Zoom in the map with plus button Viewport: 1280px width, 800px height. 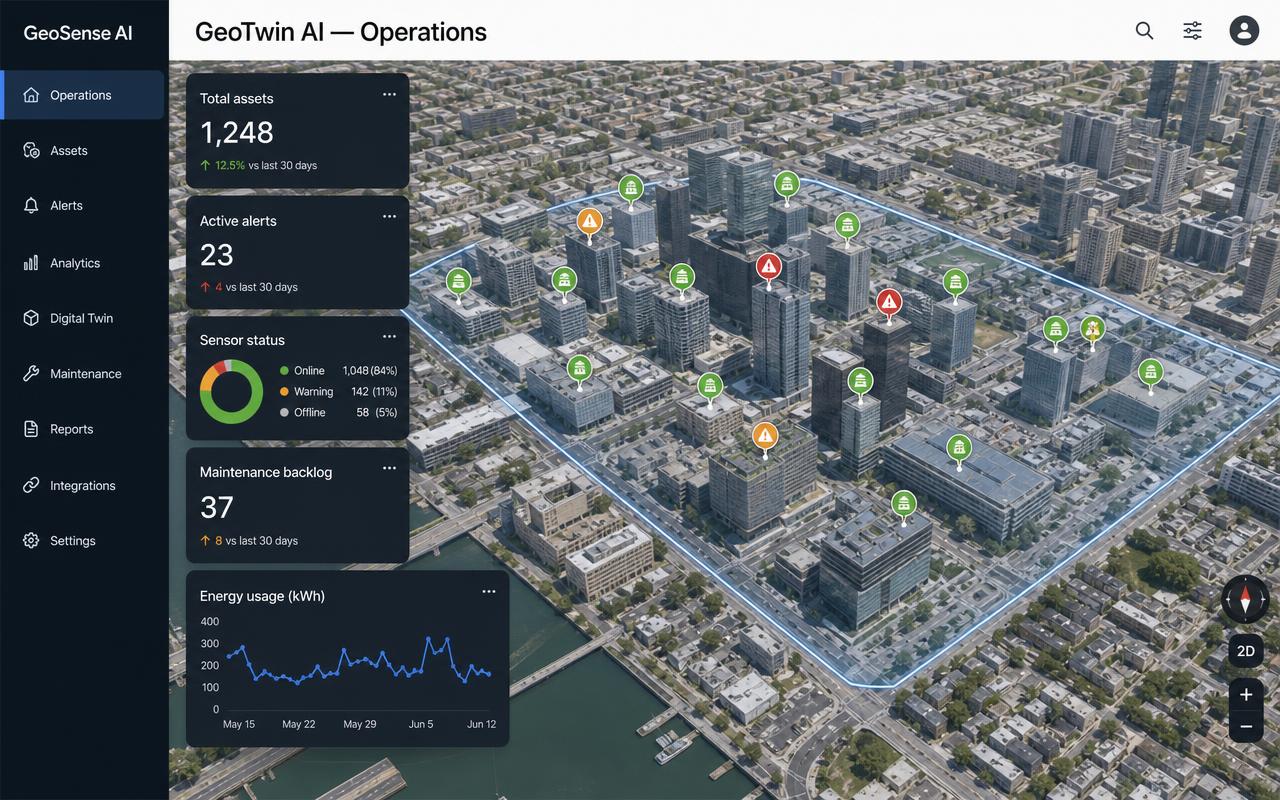click(x=1246, y=694)
